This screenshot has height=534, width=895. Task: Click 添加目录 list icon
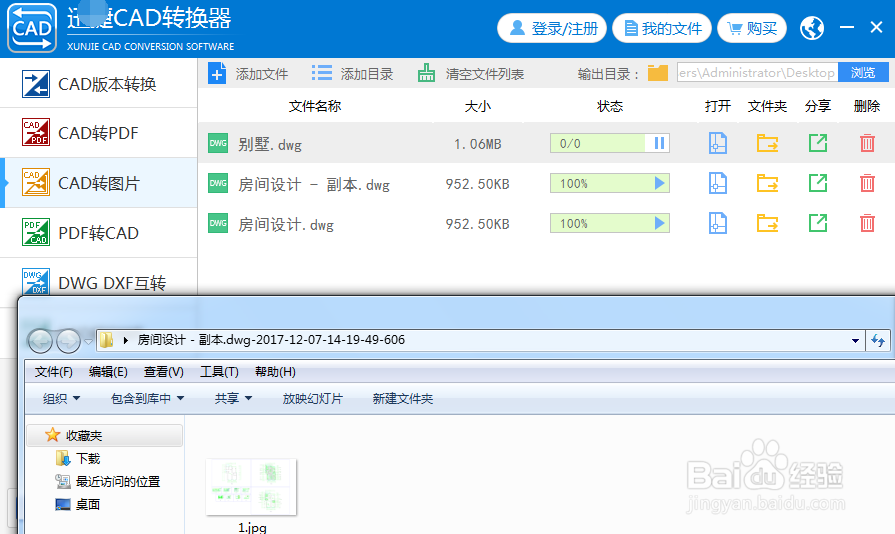[x=321, y=73]
